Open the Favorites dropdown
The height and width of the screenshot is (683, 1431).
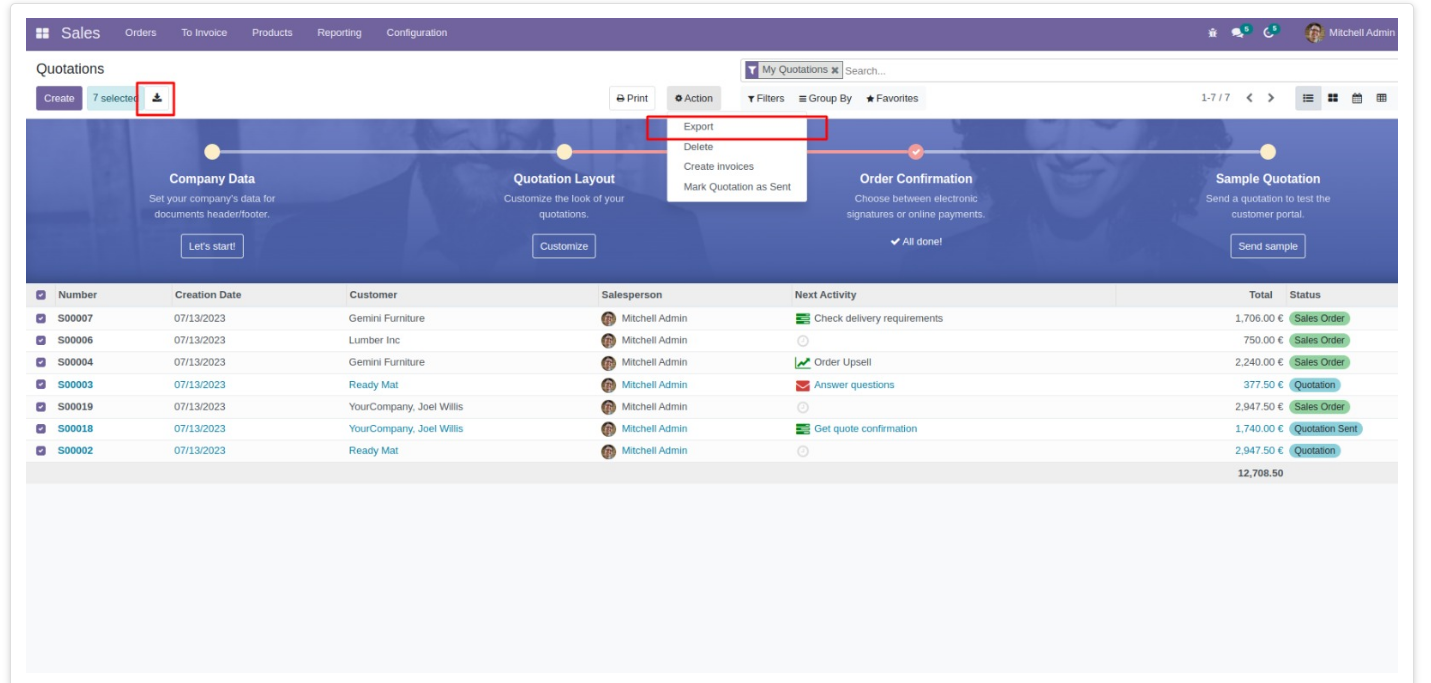click(892, 98)
